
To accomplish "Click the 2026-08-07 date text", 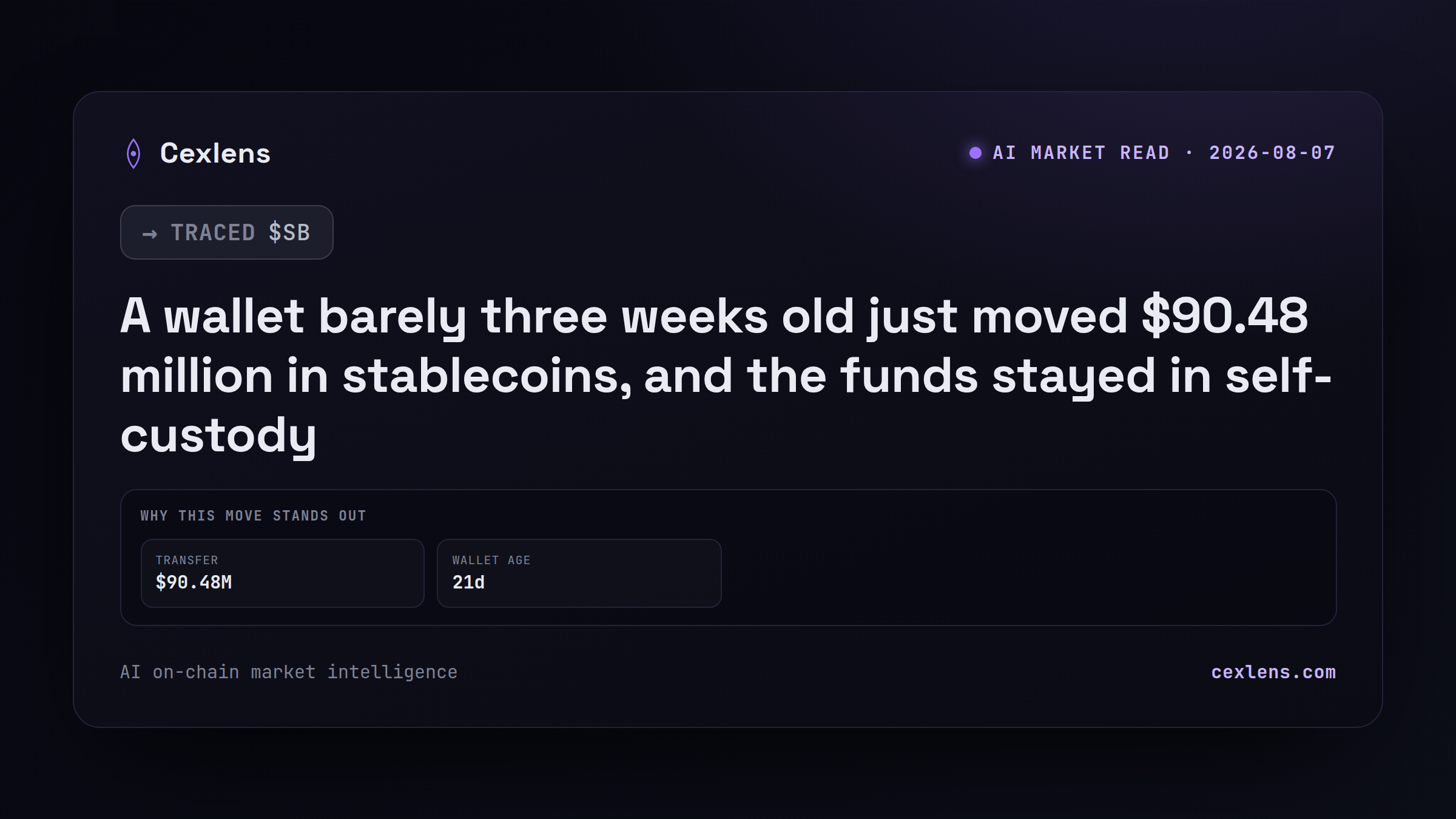I will 1272,153.
